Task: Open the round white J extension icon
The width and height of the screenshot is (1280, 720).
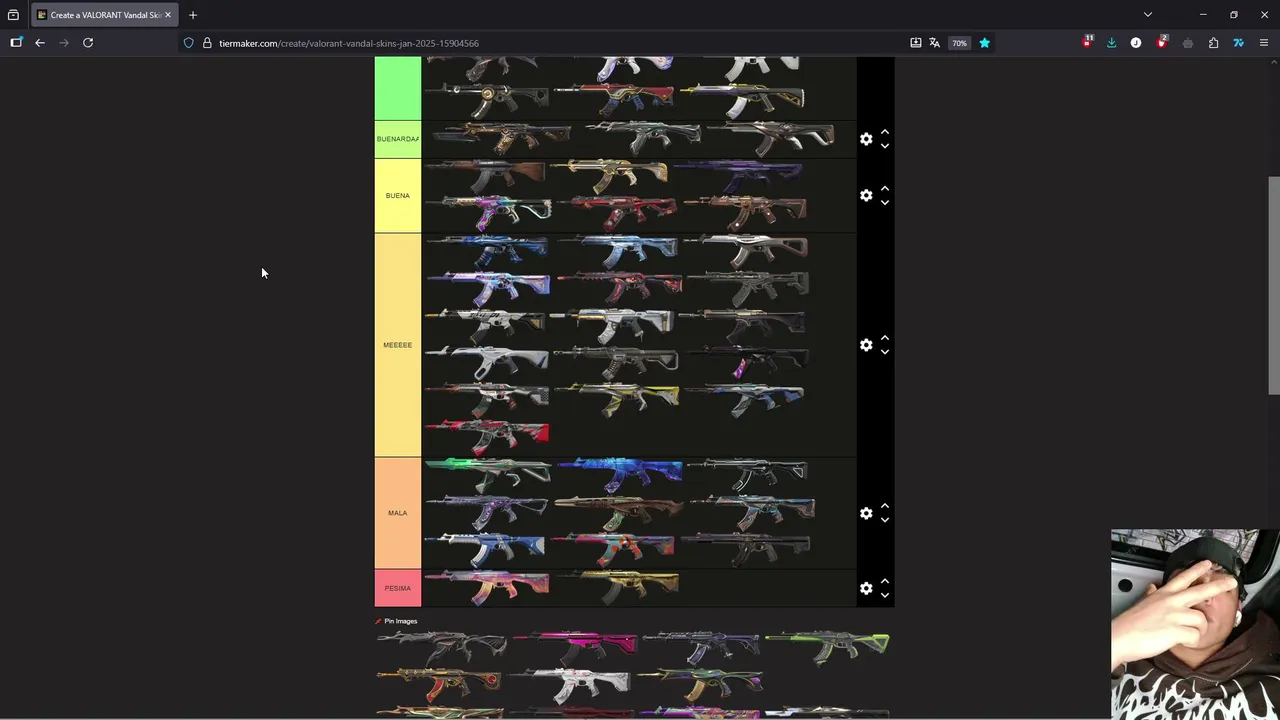Action: coord(1136,43)
